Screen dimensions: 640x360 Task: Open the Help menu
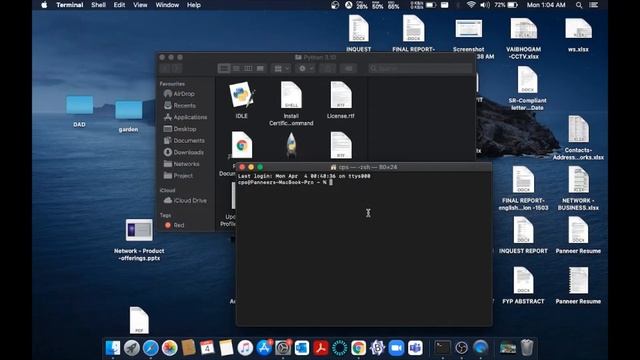tap(193, 5)
